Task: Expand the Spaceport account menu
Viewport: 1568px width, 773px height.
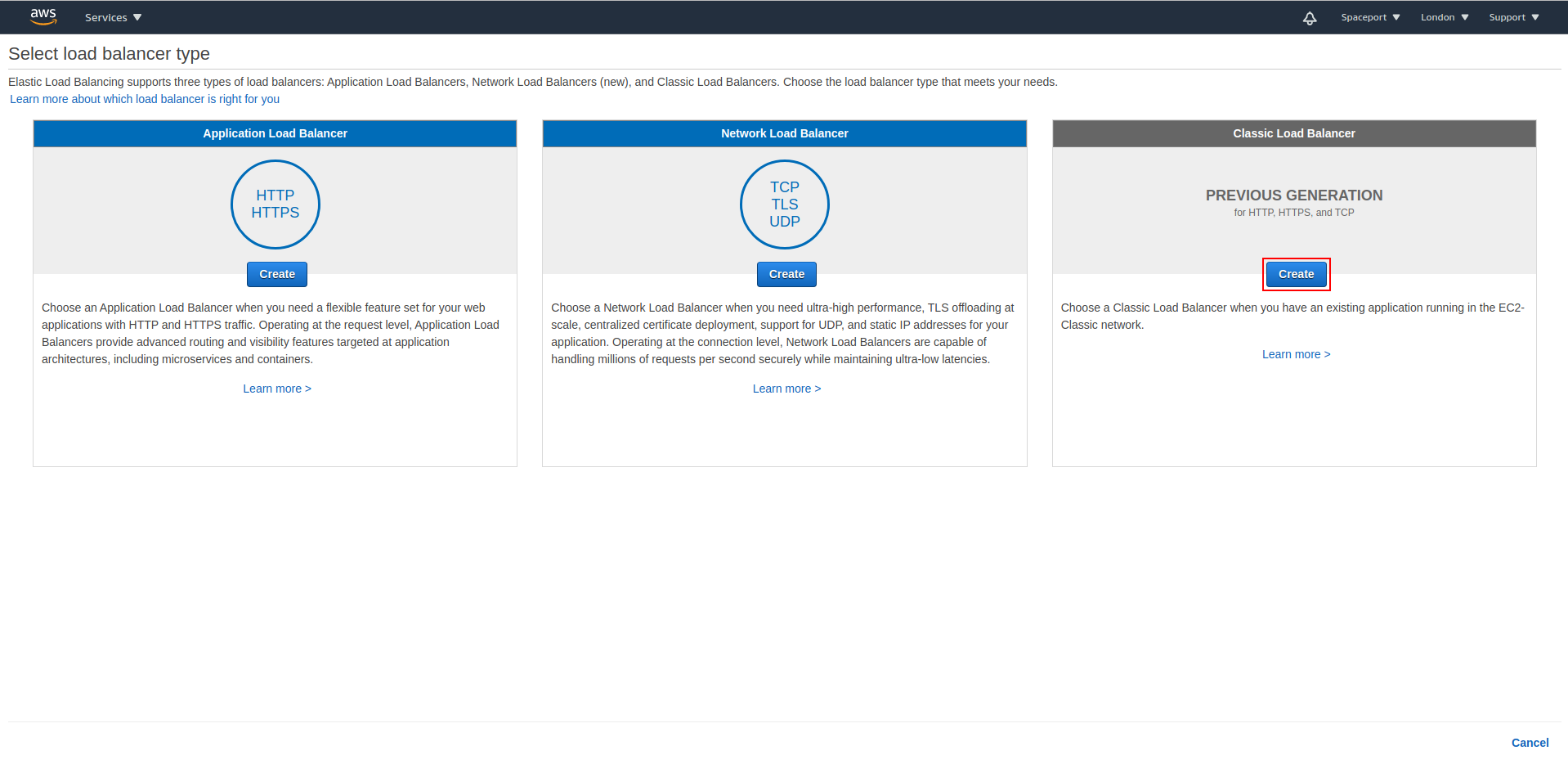Action: (x=1370, y=17)
